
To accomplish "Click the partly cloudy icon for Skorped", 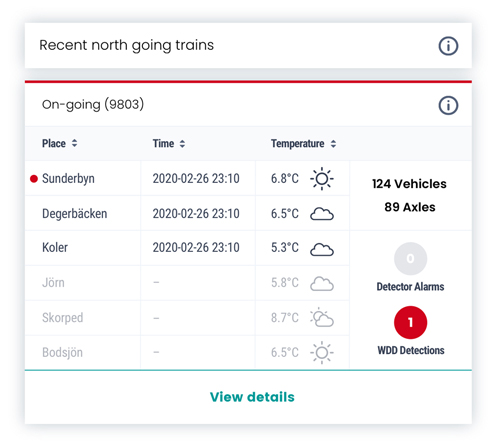I will [322, 318].
